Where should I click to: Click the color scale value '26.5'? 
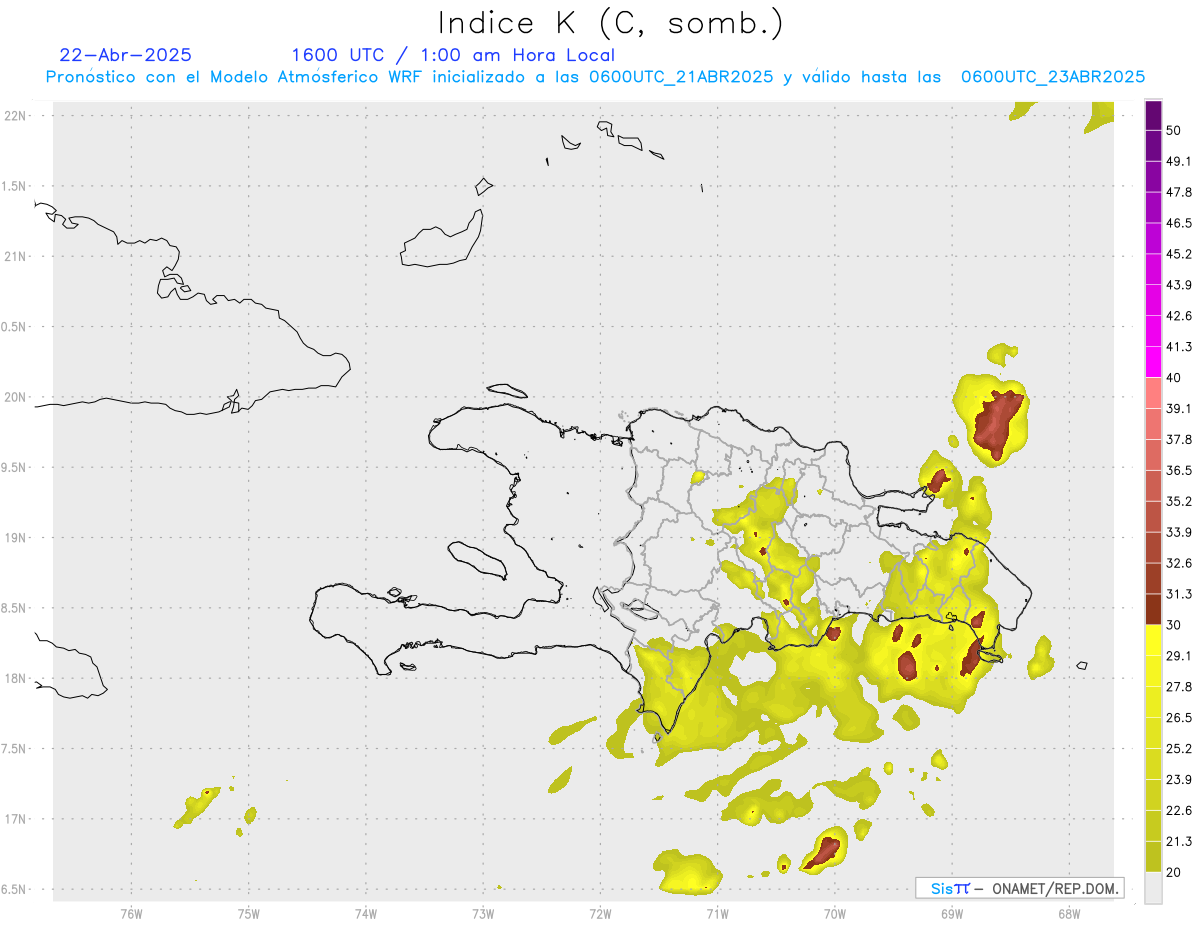pyautogui.click(x=1178, y=718)
